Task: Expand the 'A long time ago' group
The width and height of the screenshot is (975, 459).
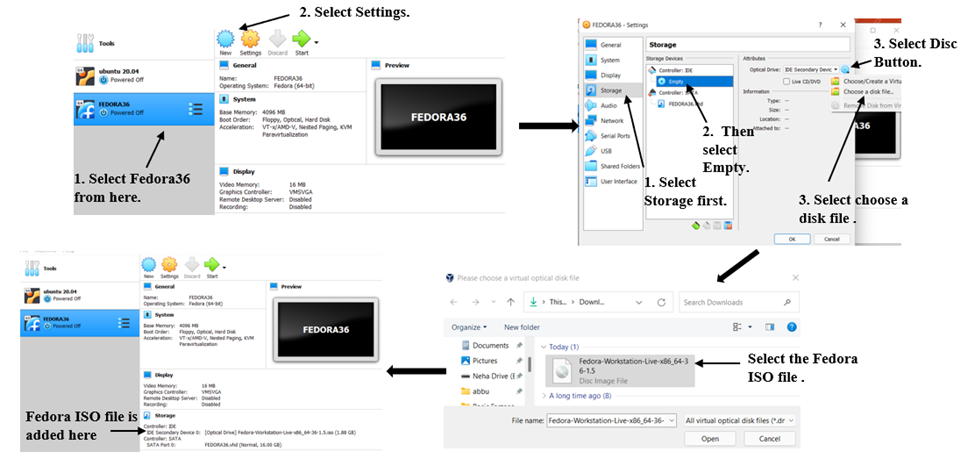Action: click(545, 398)
